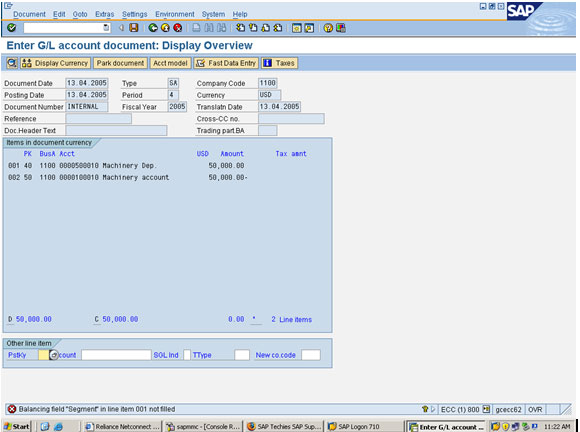Open the Environment menu
The height and width of the screenshot is (432, 580).
tap(175, 14)
